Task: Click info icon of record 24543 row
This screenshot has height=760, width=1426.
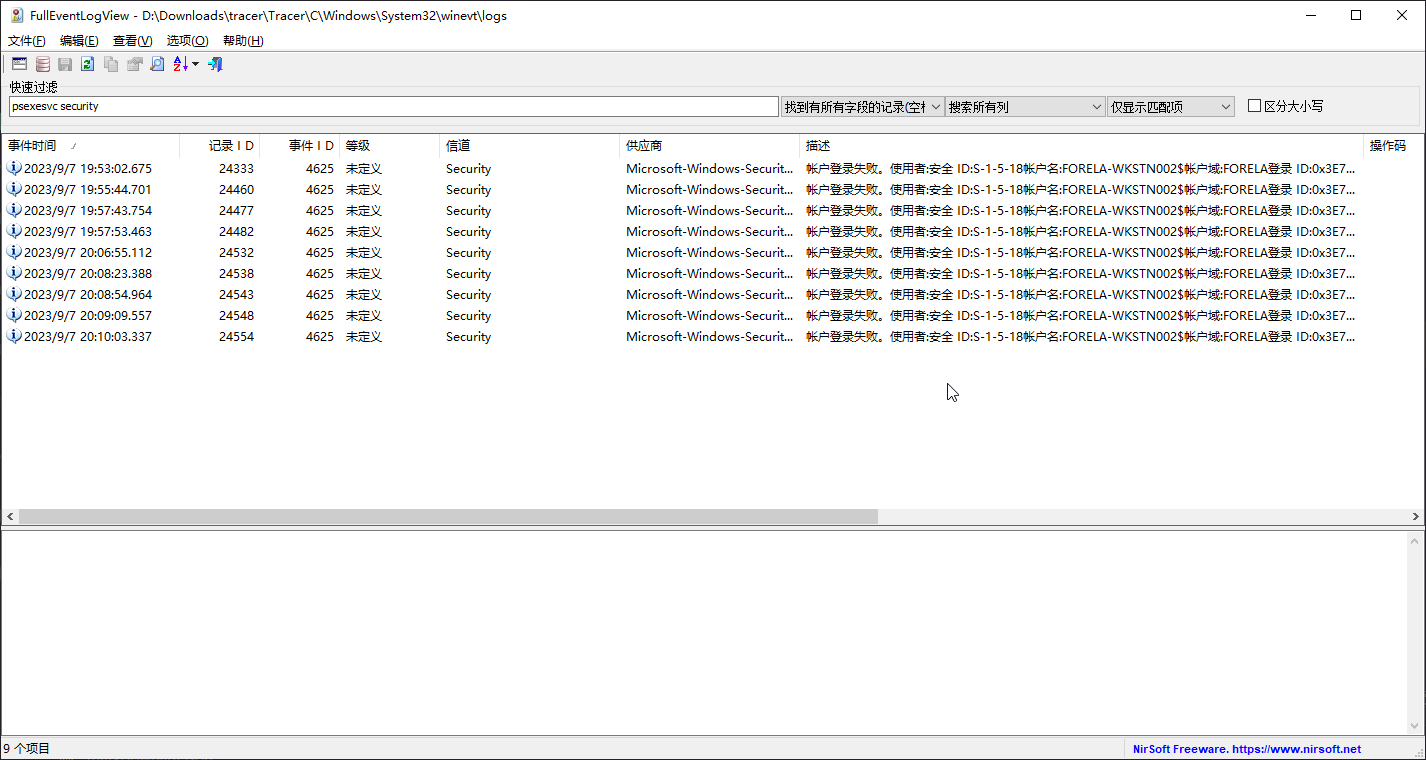Action: [14, 294]
